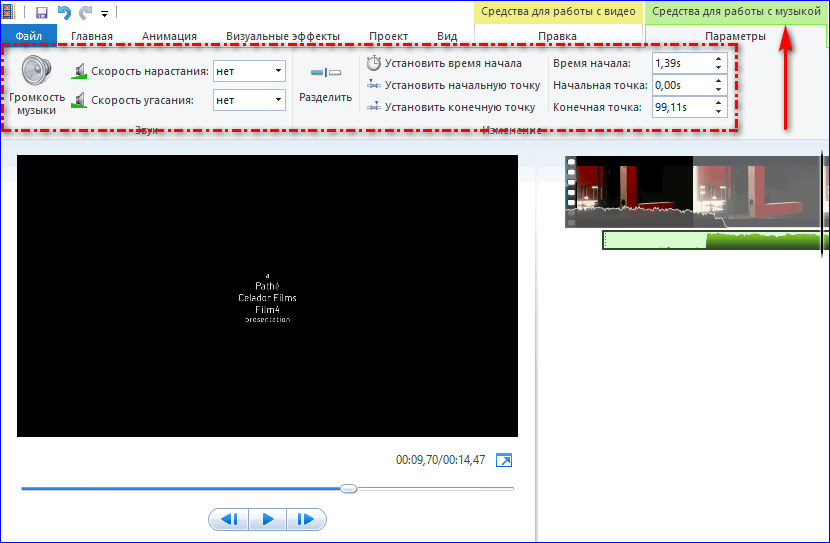The width and height of the screenshot is (830, 543).
Task: Click the Время начала value field
Action: click(680, 63)
